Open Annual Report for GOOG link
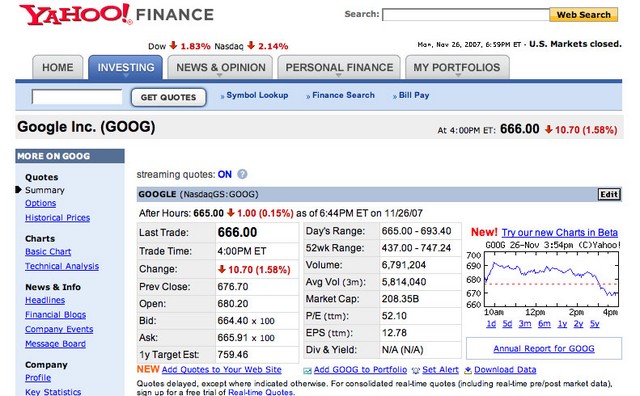640x396 pixels. (x=544, y=349)
